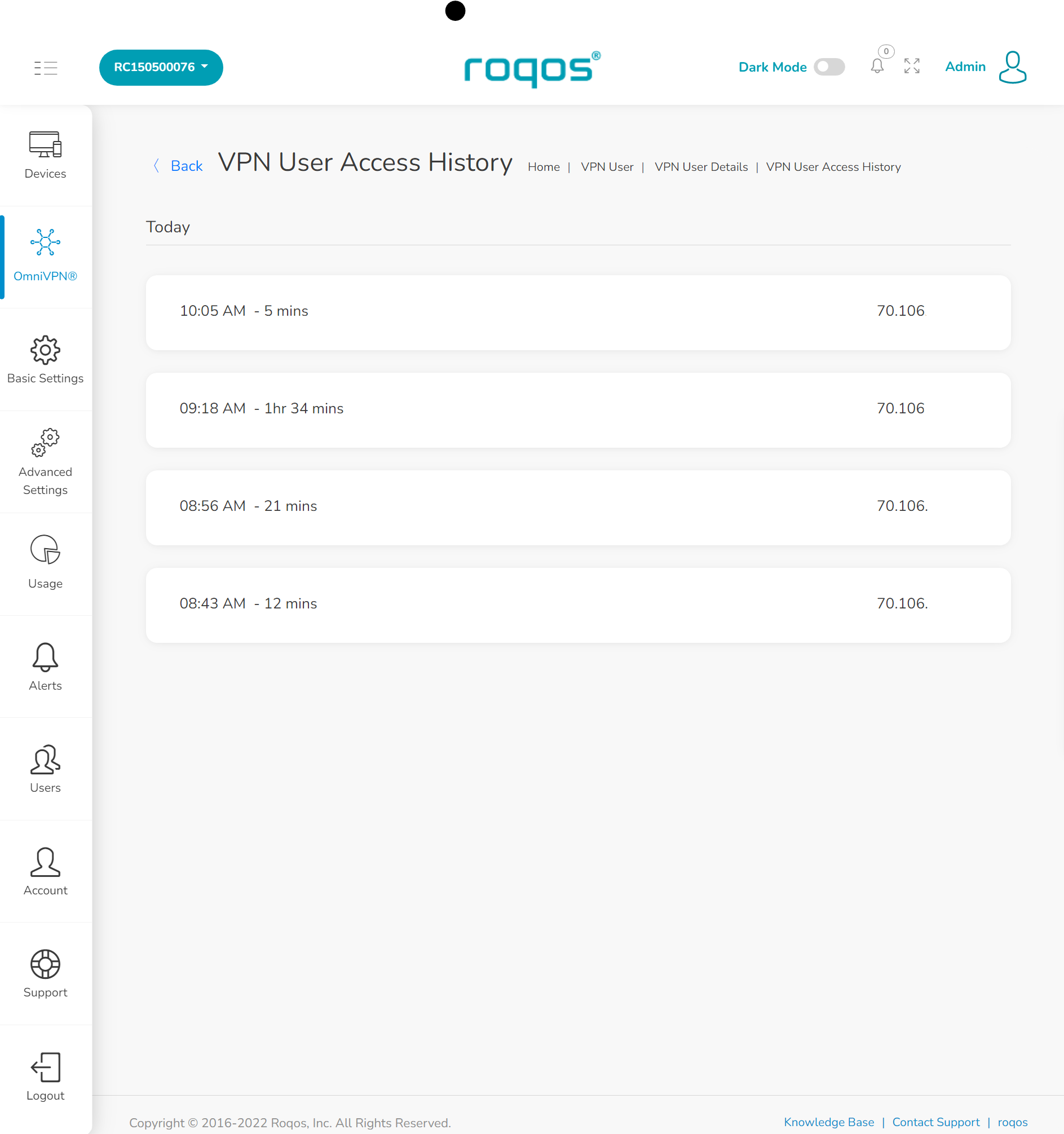
Task: Open Devices in the sidebar
Action: coord(46,155)
